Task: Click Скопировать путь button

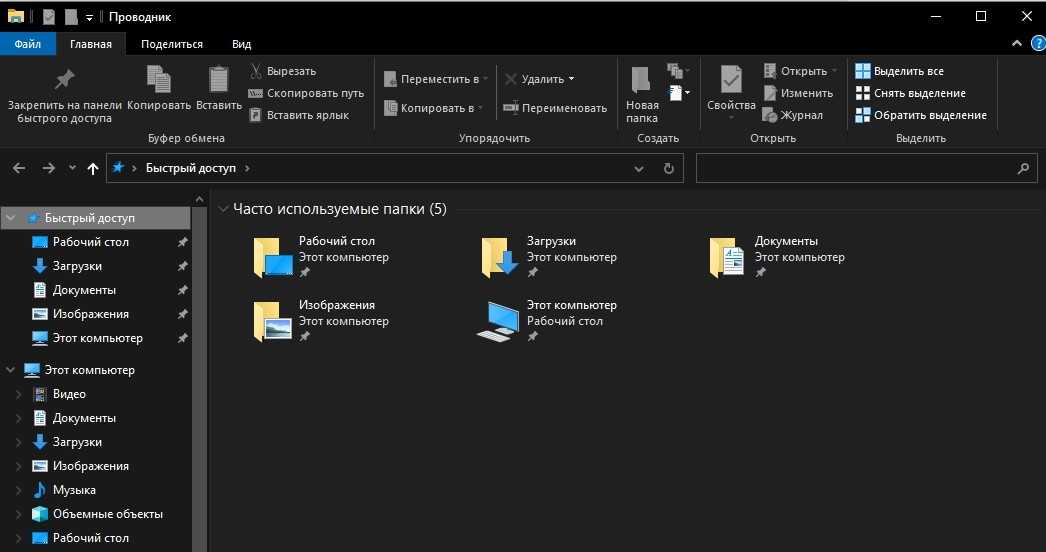Action: (306, 93)
